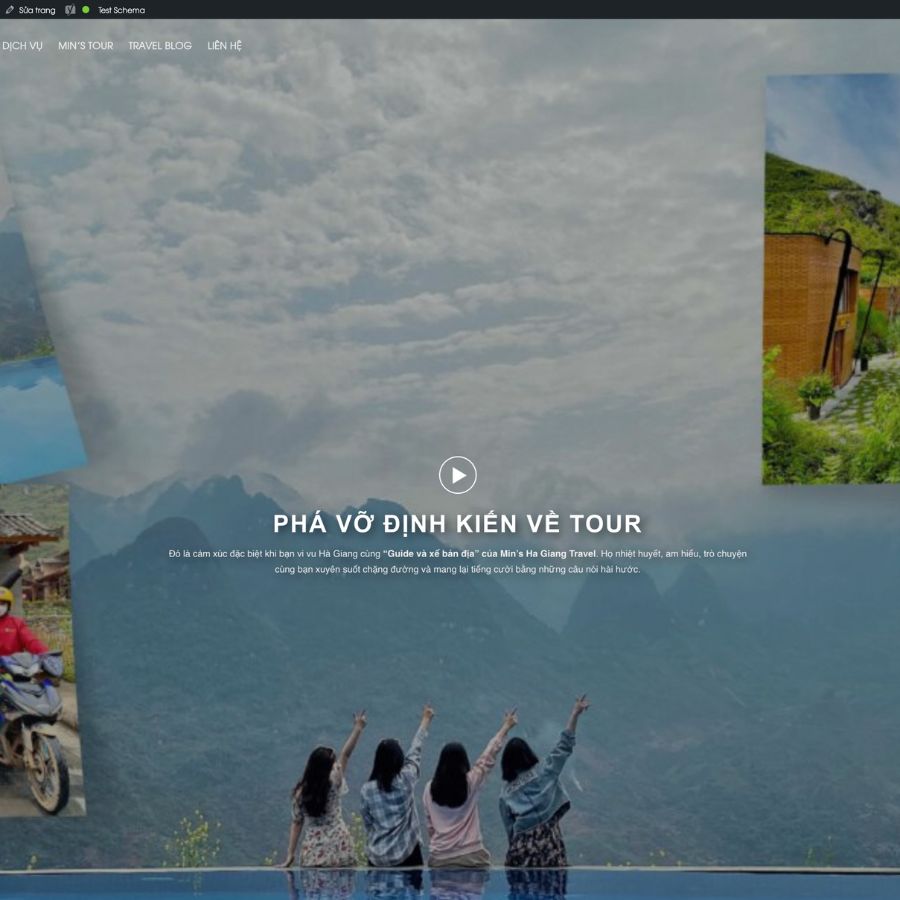Open the MIN'S TOUR menu

84,45
